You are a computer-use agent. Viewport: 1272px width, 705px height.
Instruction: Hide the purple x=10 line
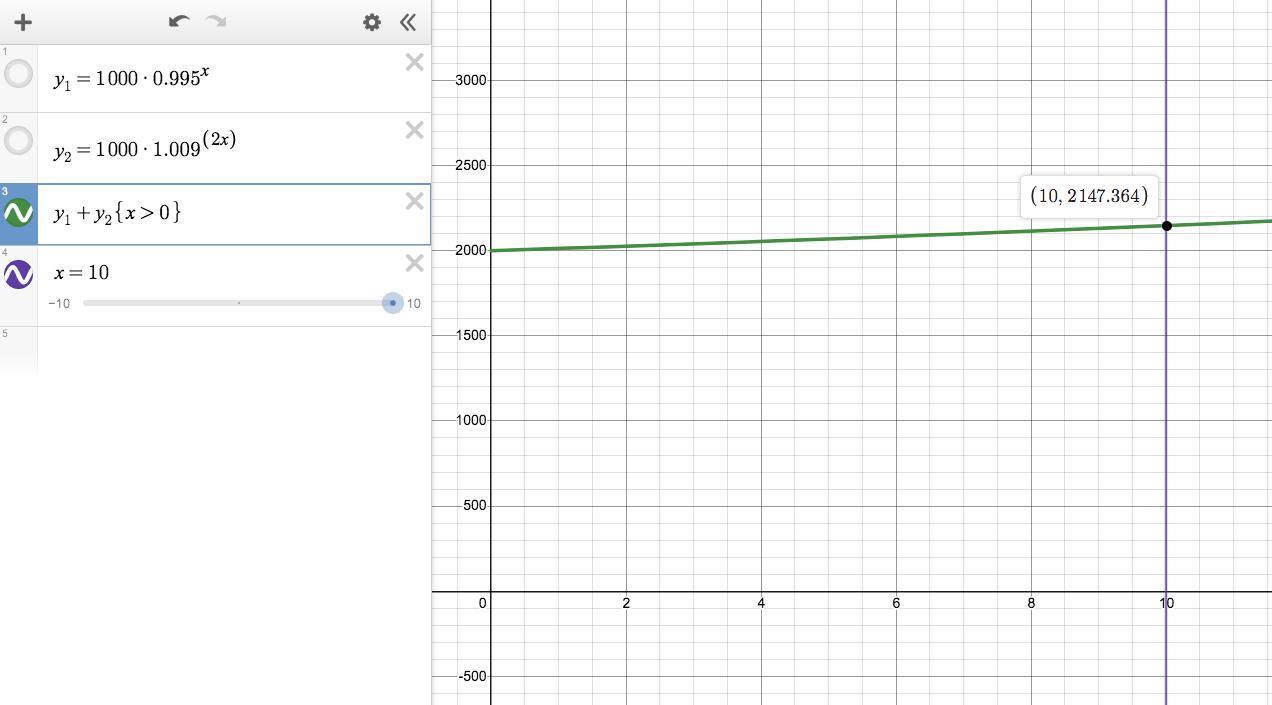click(19, 274)
